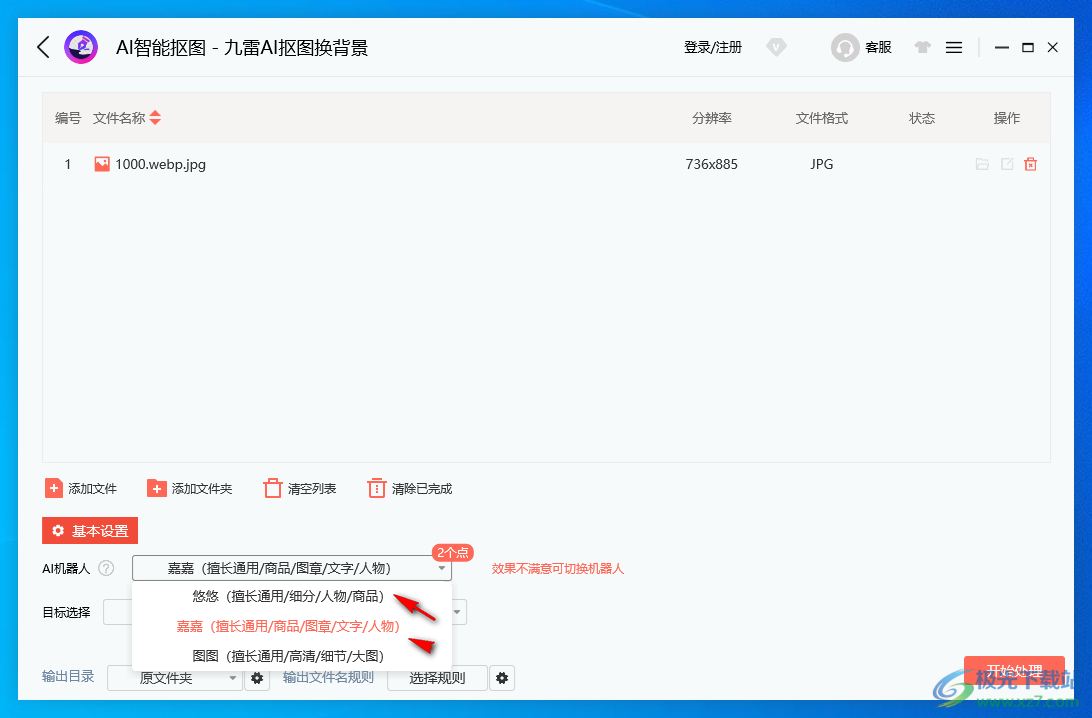The width and height of the screenshot is (1092, 718).
Task: Close the application window
Action: pos(1053,47)
